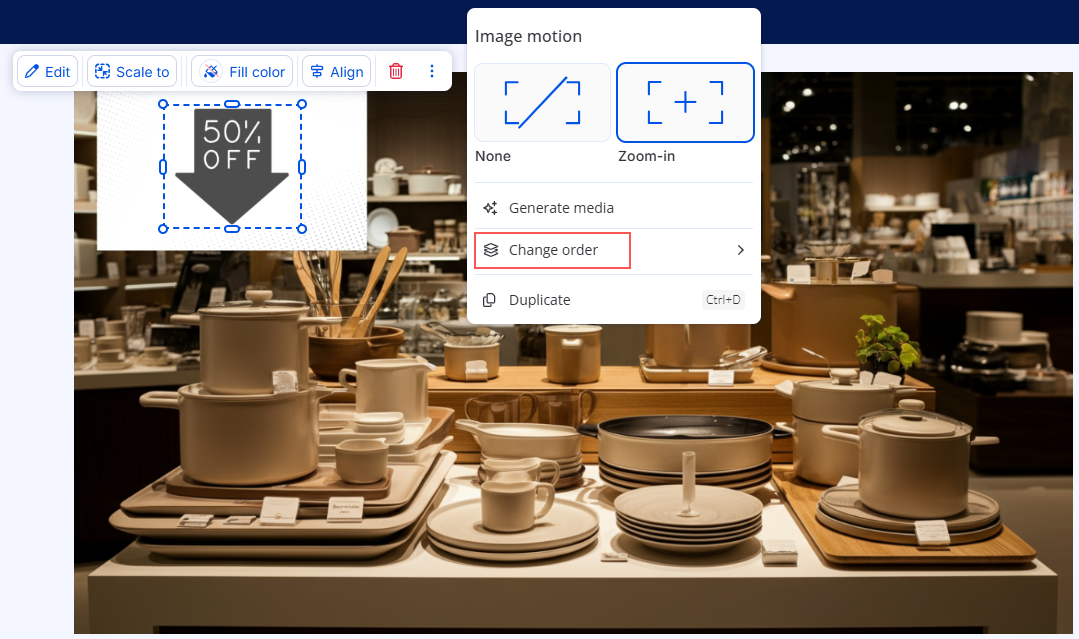Screen dimensions: 1079x639
Task: Expand Change order submenu arrow
Action: click(740, 250)
